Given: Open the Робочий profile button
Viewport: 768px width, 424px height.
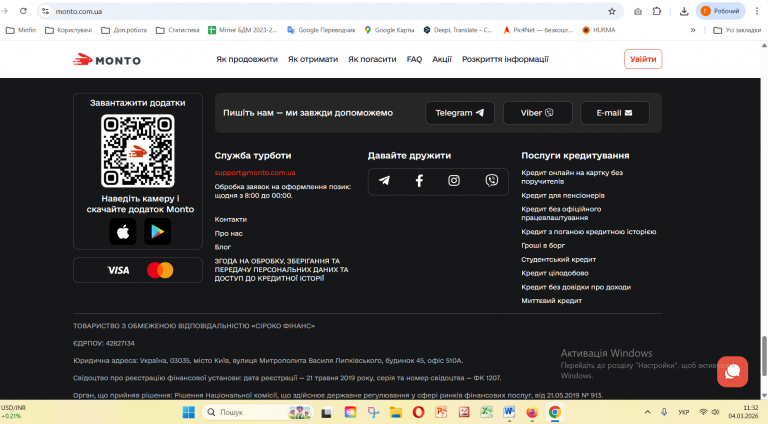Looking at the screenshot, I should click(x=720, y=11).
